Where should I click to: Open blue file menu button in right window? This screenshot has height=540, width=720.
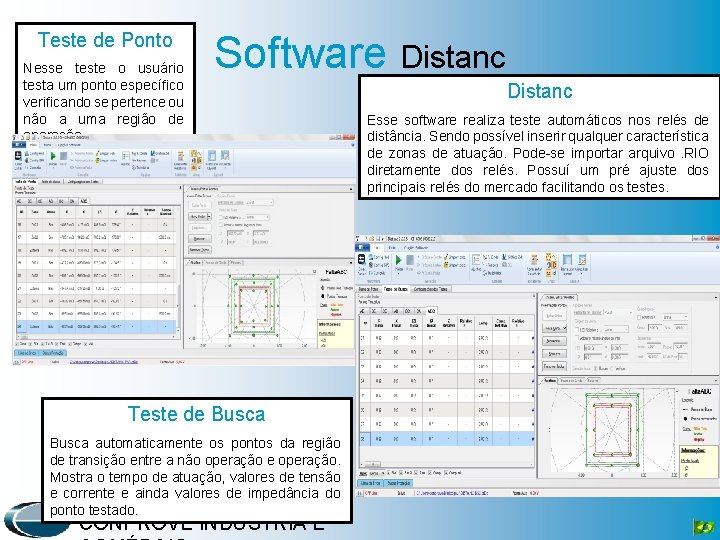click(362, 248)
